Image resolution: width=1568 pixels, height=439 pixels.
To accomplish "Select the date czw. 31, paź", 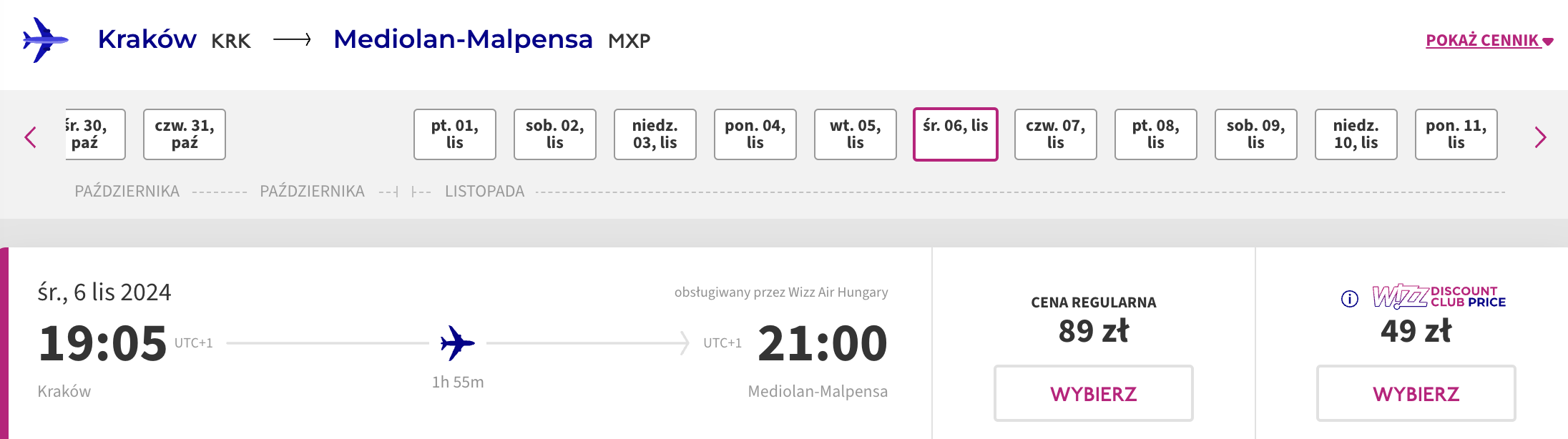I will pyautogui.click(x=185, y=134).
